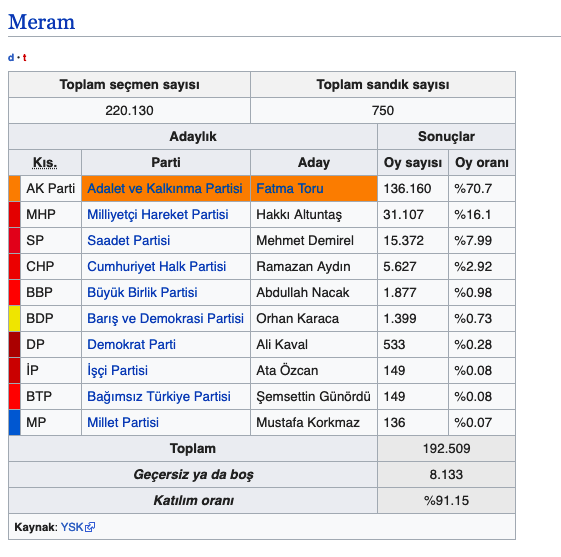The image size is (561, 557).
Task: Click the 'Oy sayısı' column header
Action: pyautogui.click(x=413, y=162)
